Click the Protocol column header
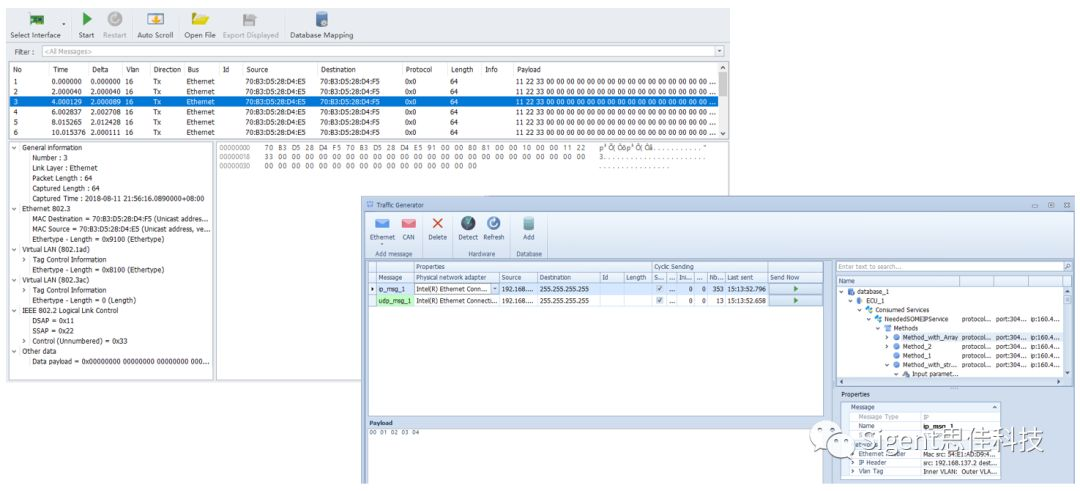The image size is (1080, 491). pyautogui.click(x=419, y=70)
